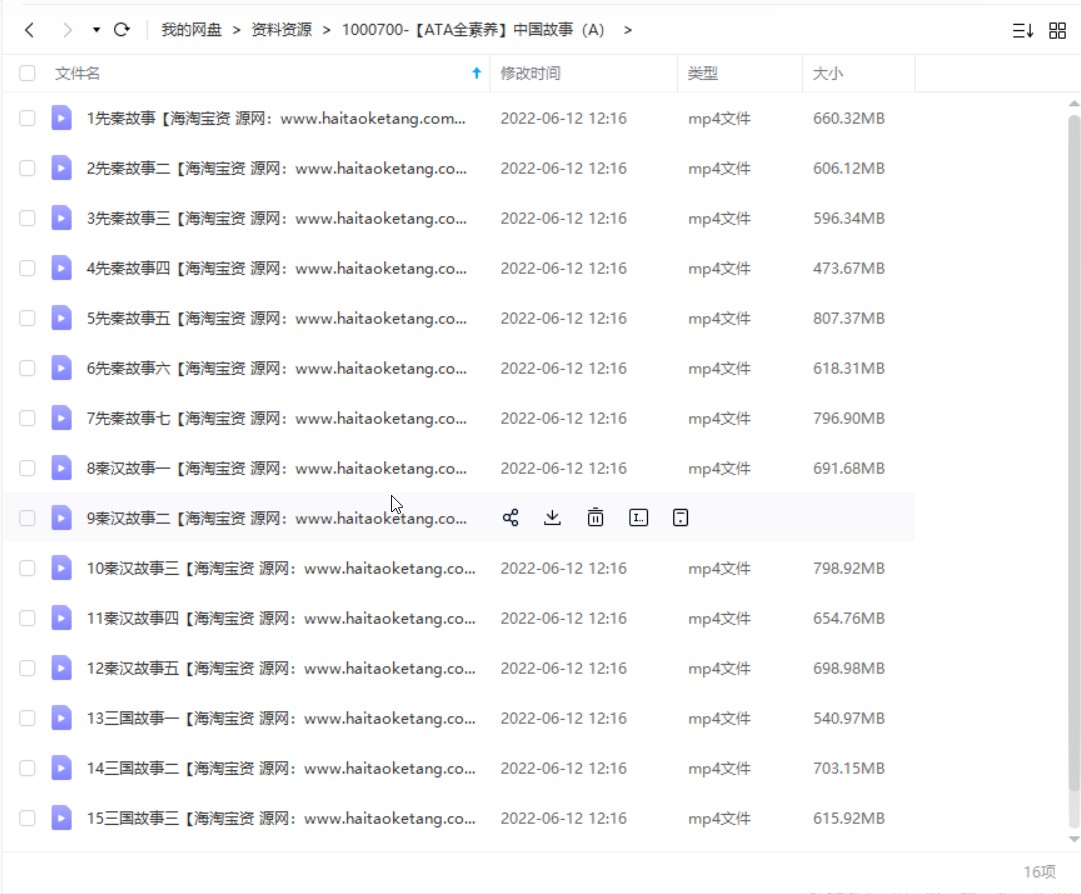
Task: Click video icon of 7先秦故事七
Action: click(61, 418)
